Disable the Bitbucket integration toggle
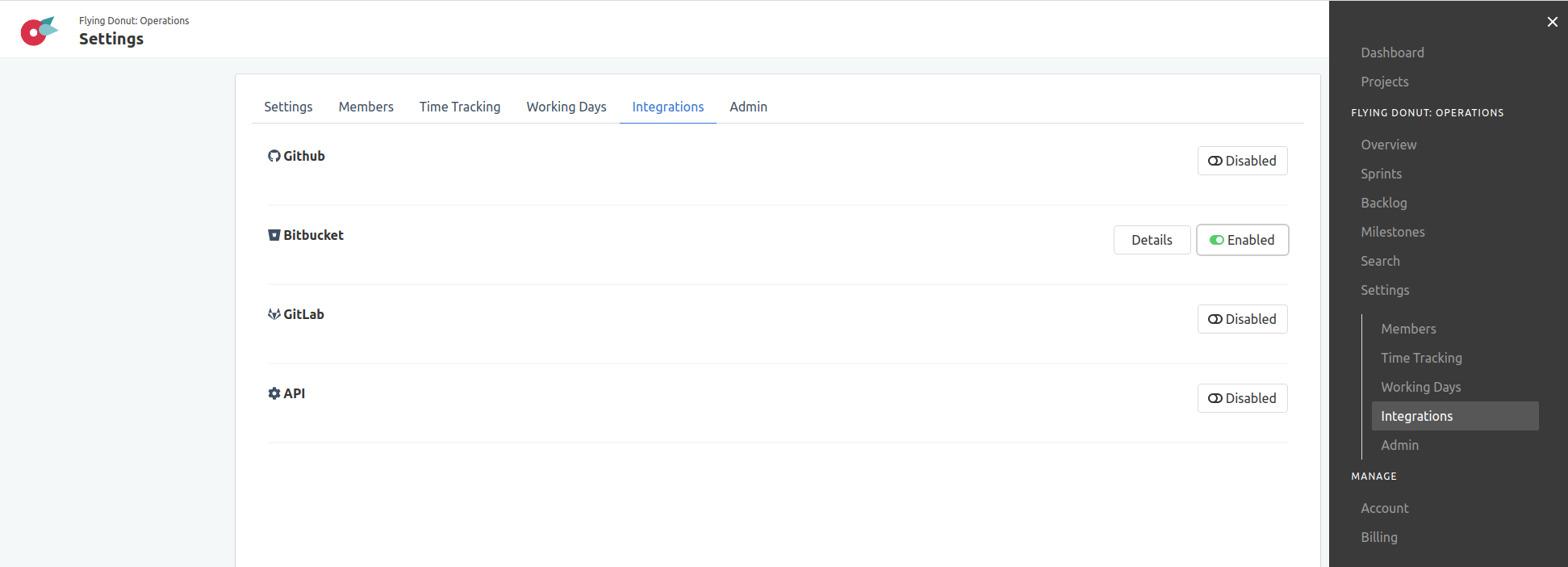Screen dimensions: 1568x567 coord(1242,240)
